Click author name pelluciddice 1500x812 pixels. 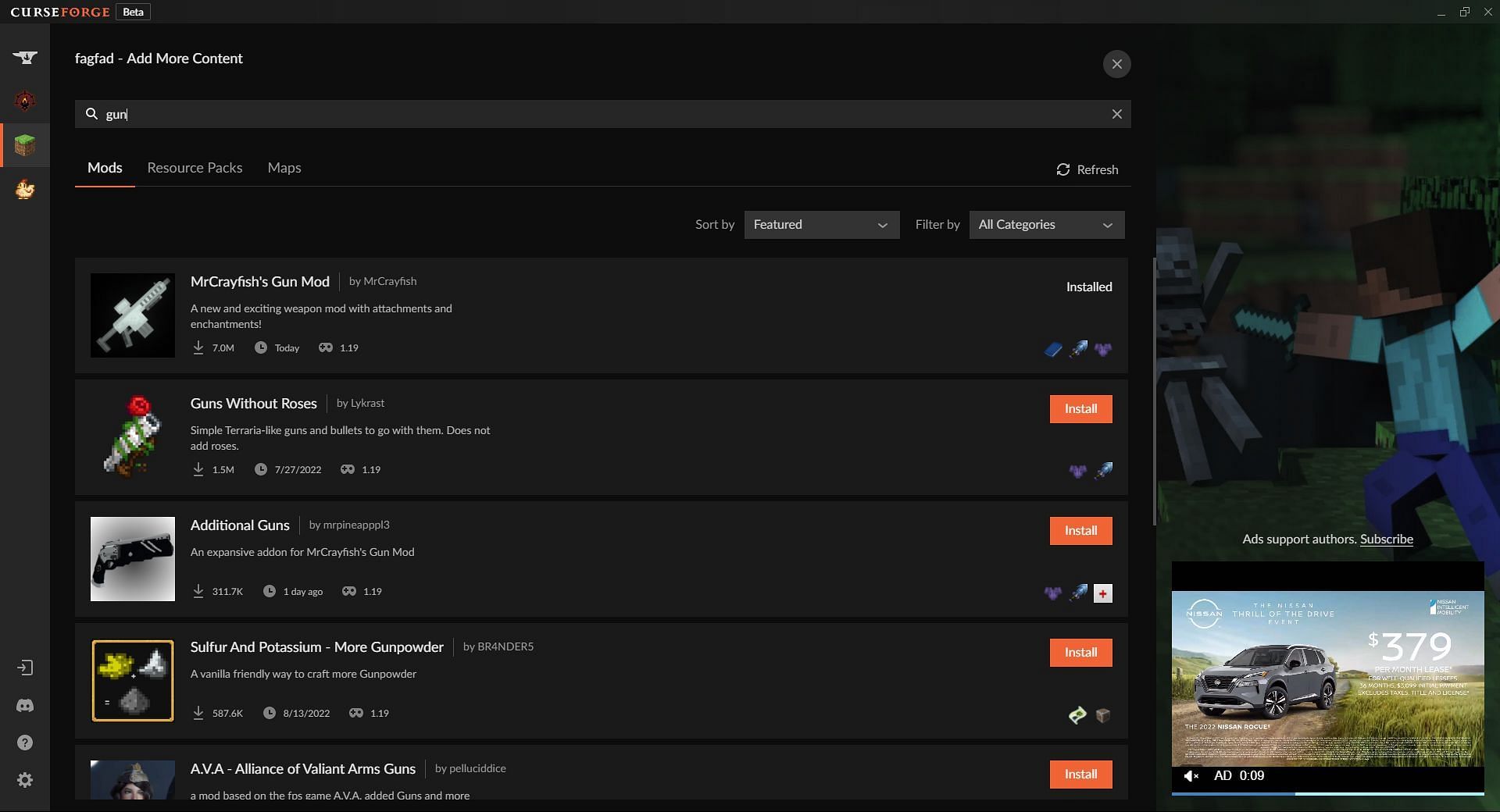click(477, 768)
